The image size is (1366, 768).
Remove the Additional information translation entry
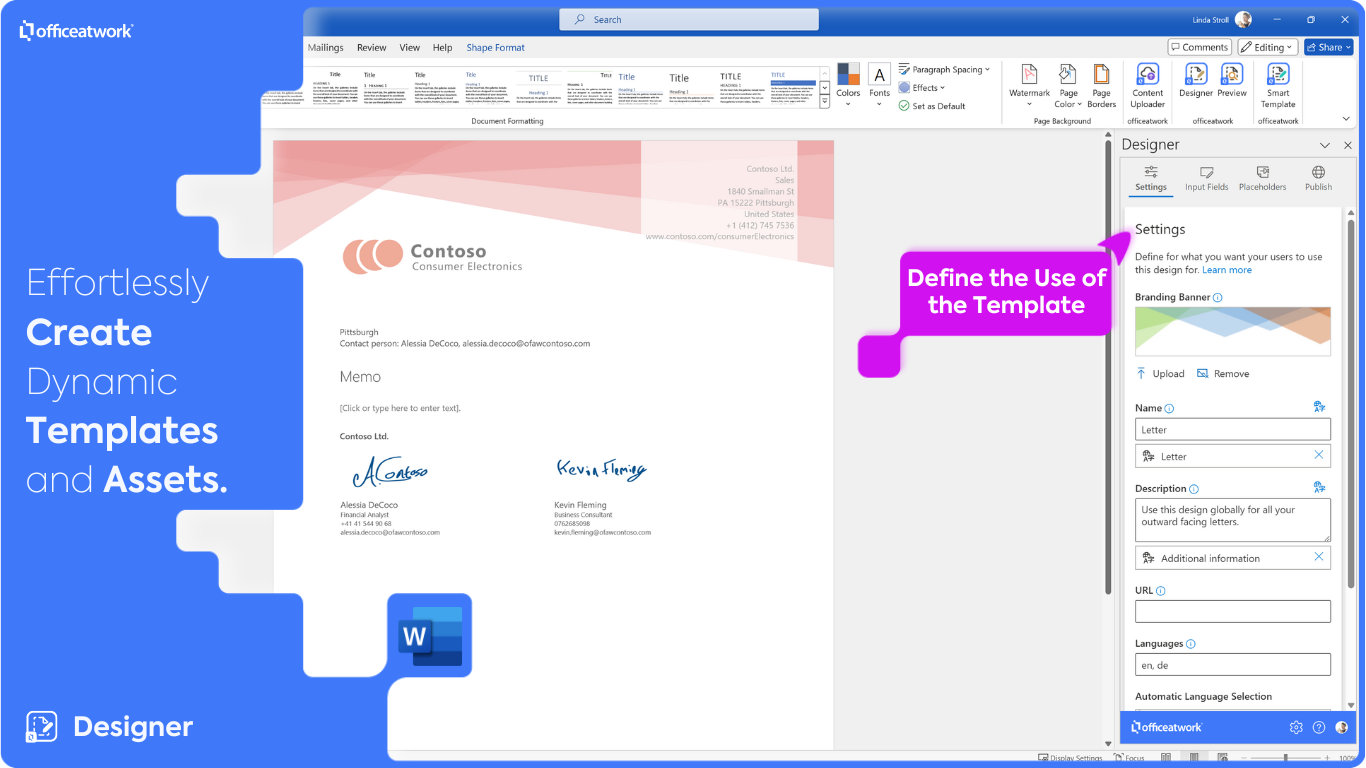(1318, 557)
